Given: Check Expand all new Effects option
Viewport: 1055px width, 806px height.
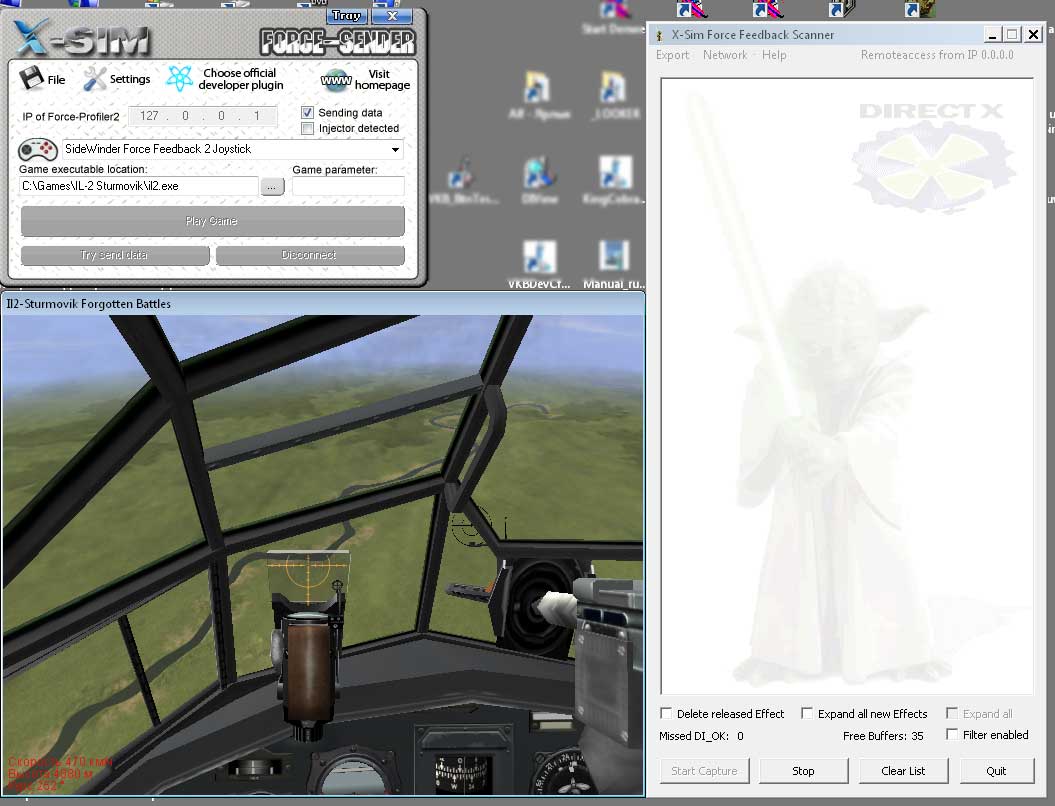Looking at the screenshot, I should point(808,714).
